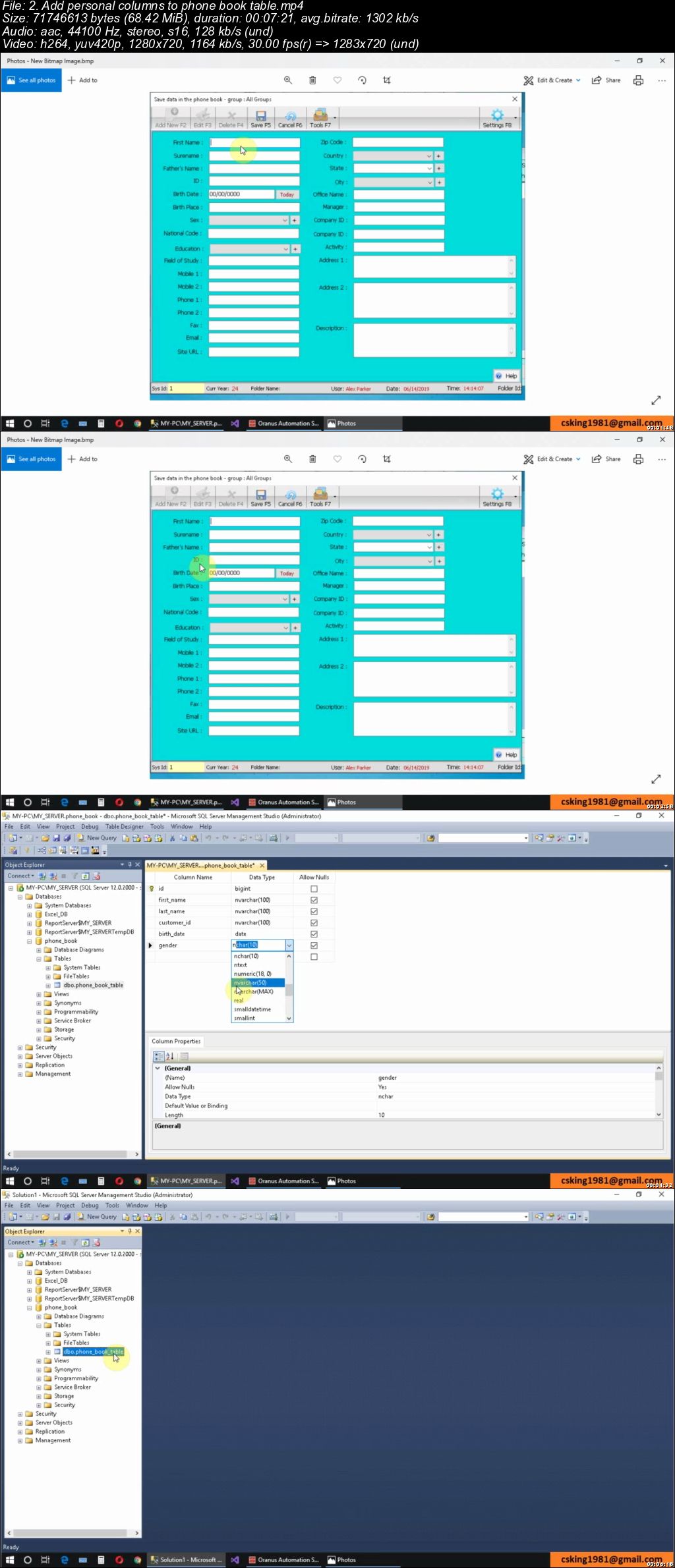Click the Generate Change Script toolbar icon

[x=13, y=851]
